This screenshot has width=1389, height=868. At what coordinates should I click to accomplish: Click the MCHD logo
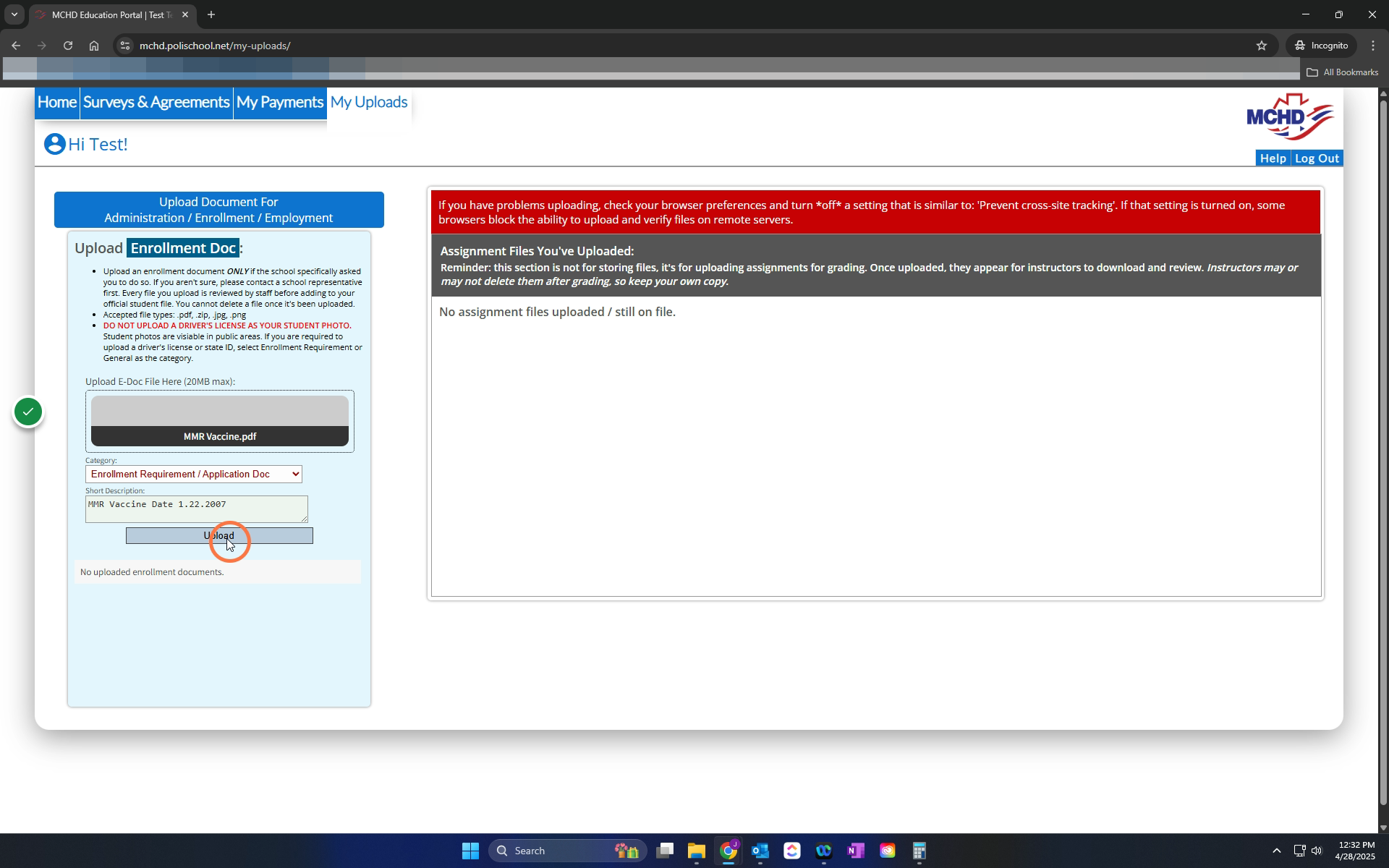(1291, 116)
